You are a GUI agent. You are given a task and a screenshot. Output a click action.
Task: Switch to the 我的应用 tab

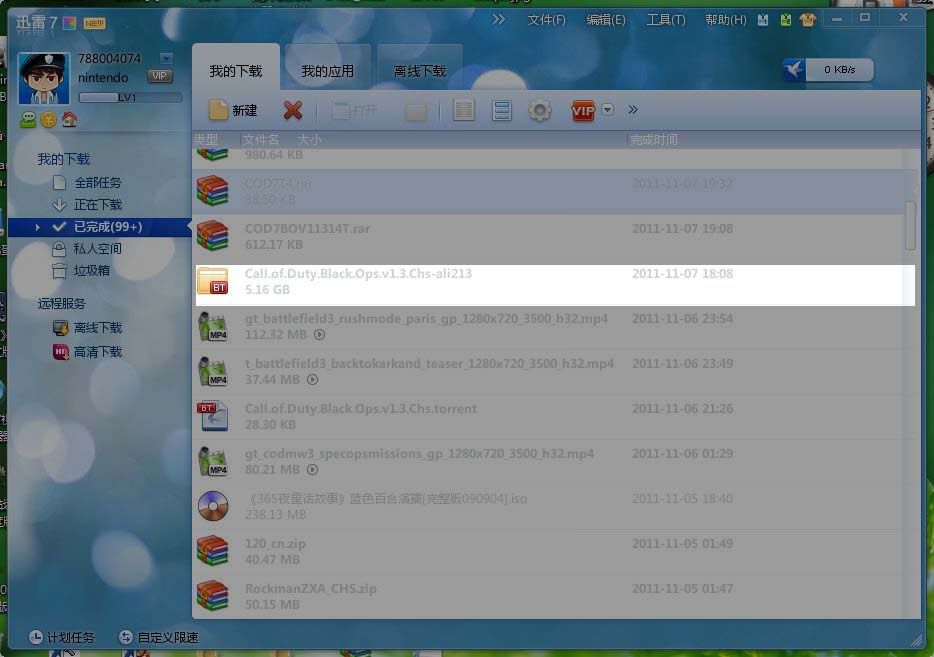point(327,71)
